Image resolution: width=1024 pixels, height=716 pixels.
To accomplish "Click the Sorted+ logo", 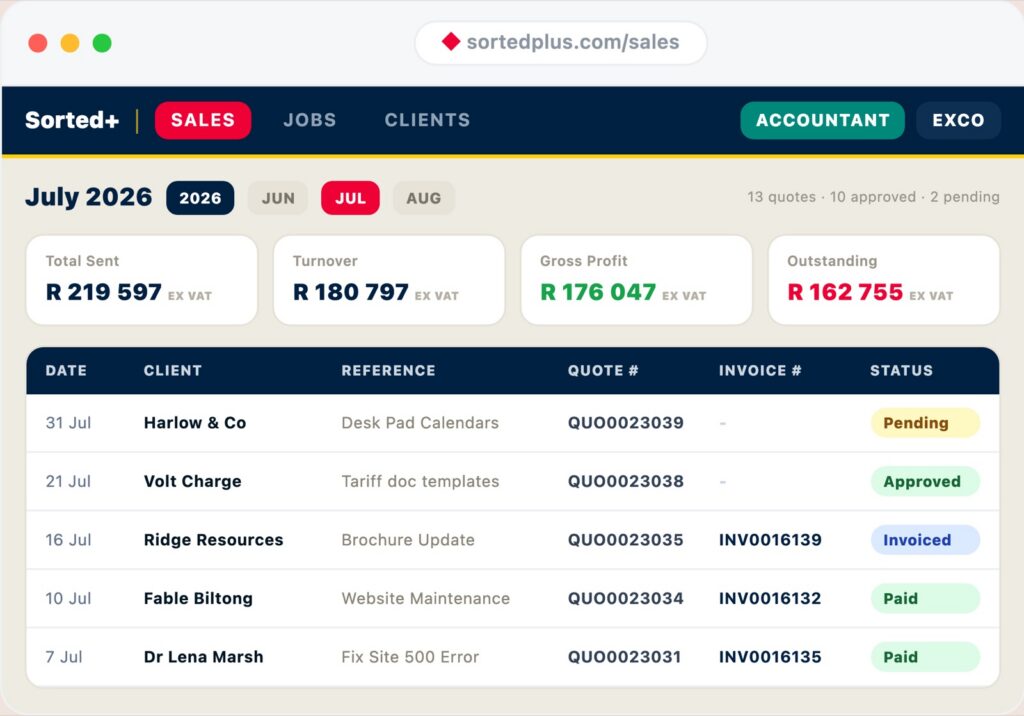I will click(x=72, y=120).
